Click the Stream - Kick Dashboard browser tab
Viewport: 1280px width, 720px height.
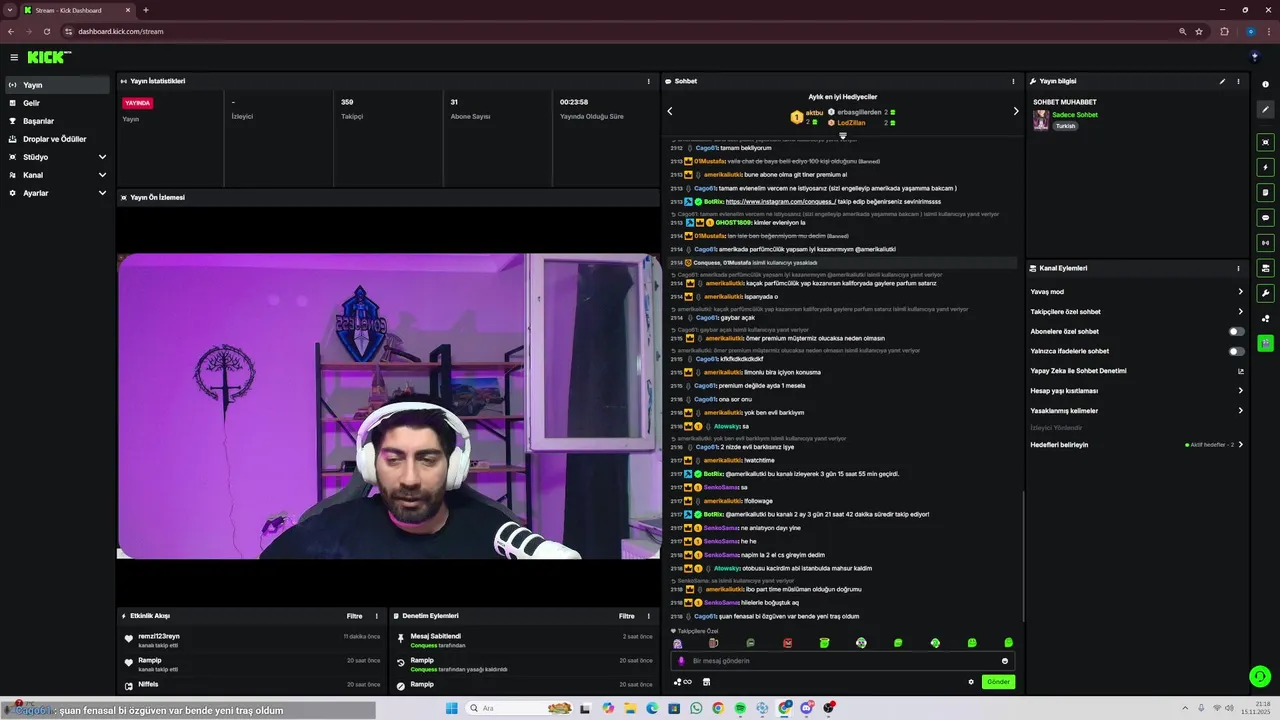click(78, 10)
